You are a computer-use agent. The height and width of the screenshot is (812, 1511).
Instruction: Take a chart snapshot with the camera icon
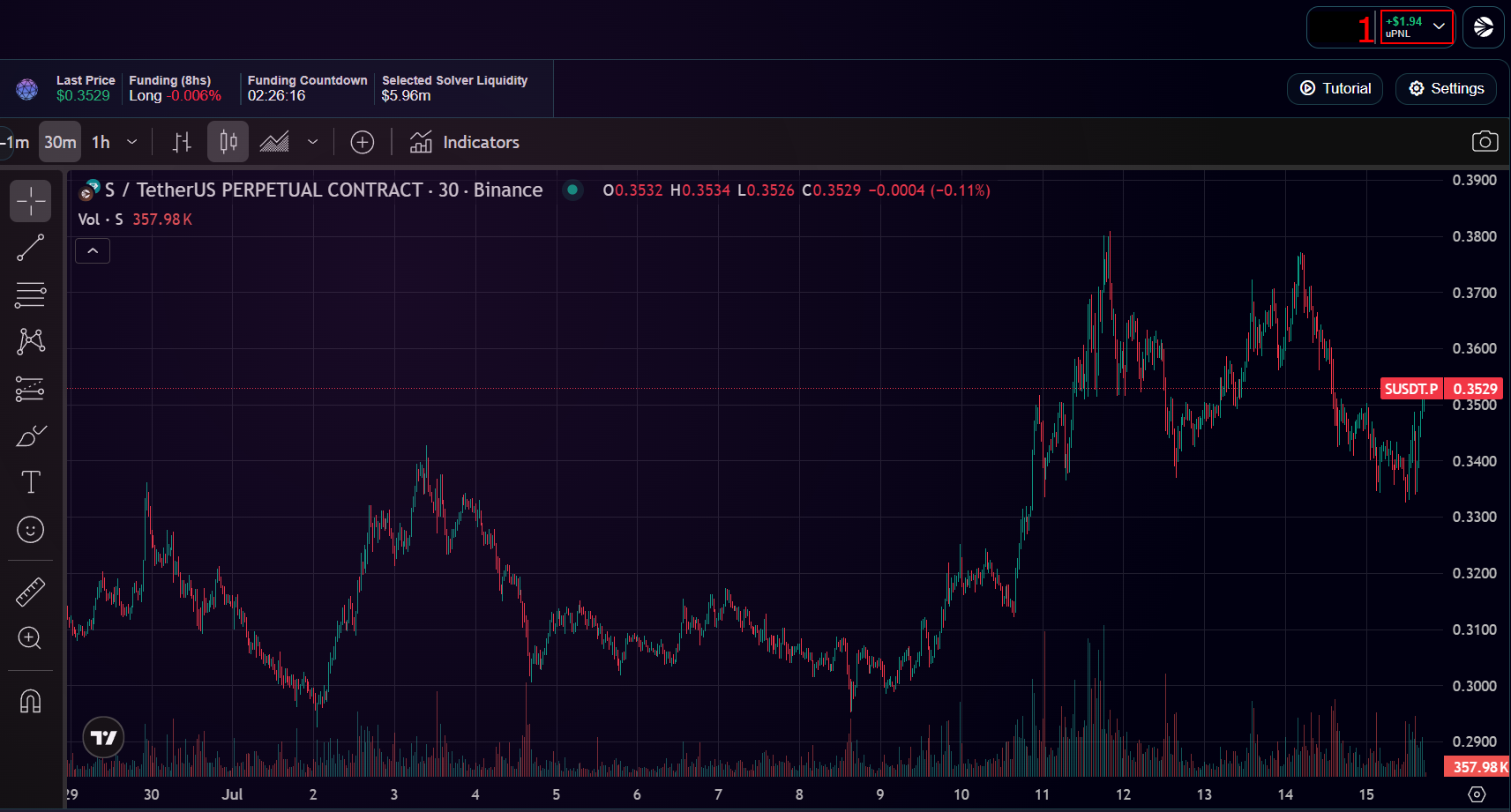[1485, 141]
